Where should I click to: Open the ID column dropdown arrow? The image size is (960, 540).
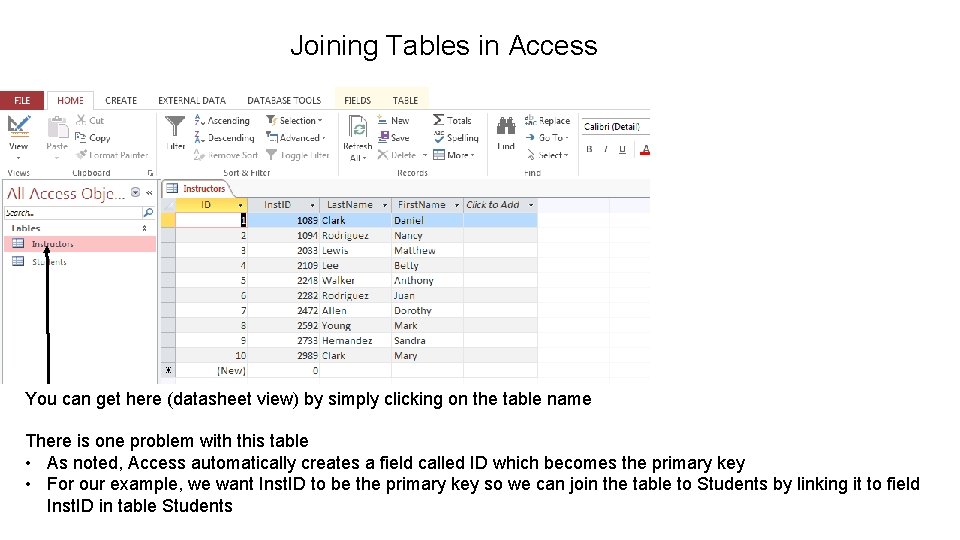tap(240, 205)
